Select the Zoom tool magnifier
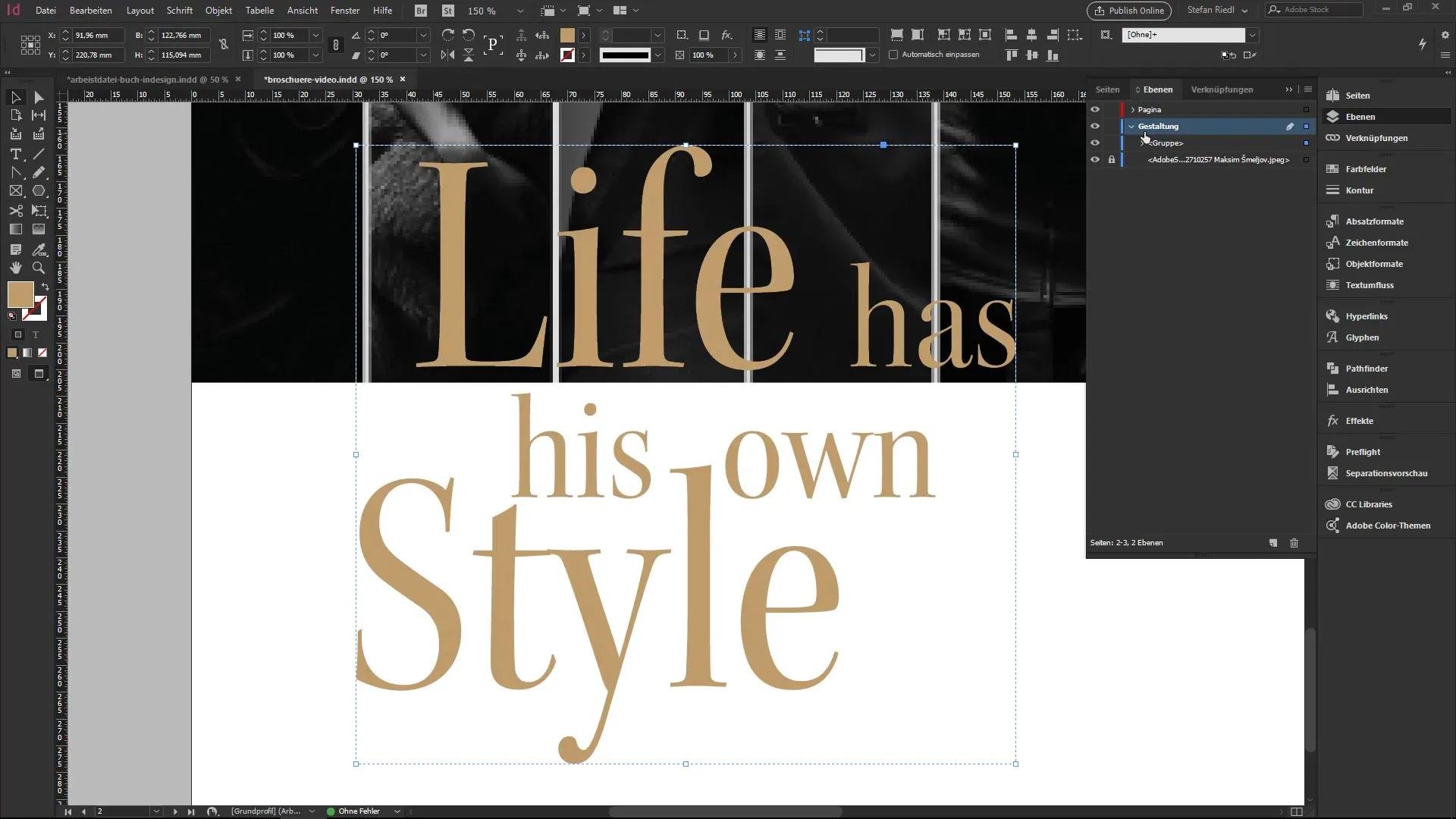Viewport: 1456px width, 819px height. tap(39, 268)
